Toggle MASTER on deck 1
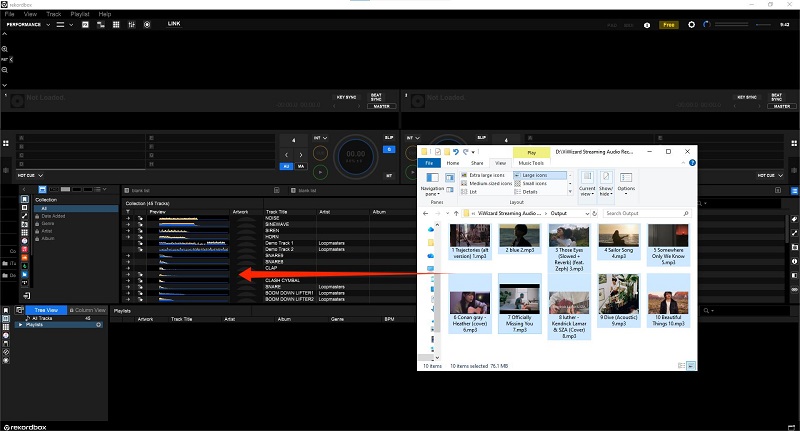This screenshot has height=431, width=800. coord(382,106)
